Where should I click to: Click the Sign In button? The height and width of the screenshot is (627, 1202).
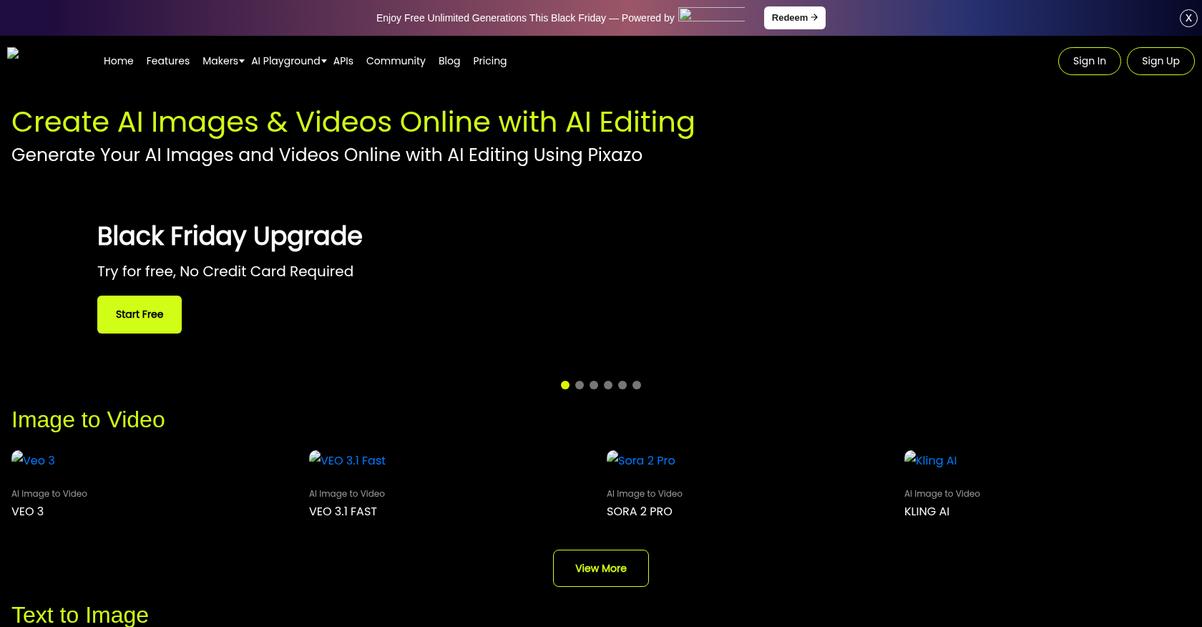tap(1089, 60)
